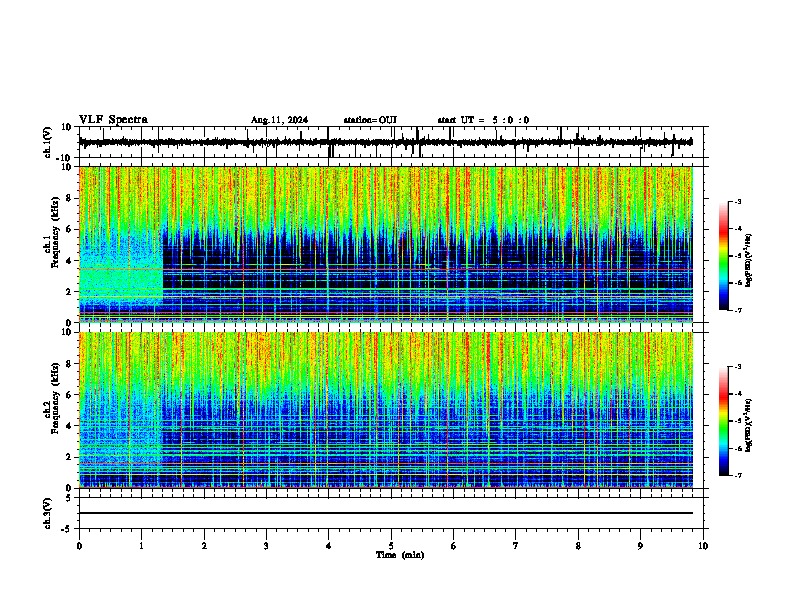
Task: Click time axis tick label '6'
Action: [454, 546]
